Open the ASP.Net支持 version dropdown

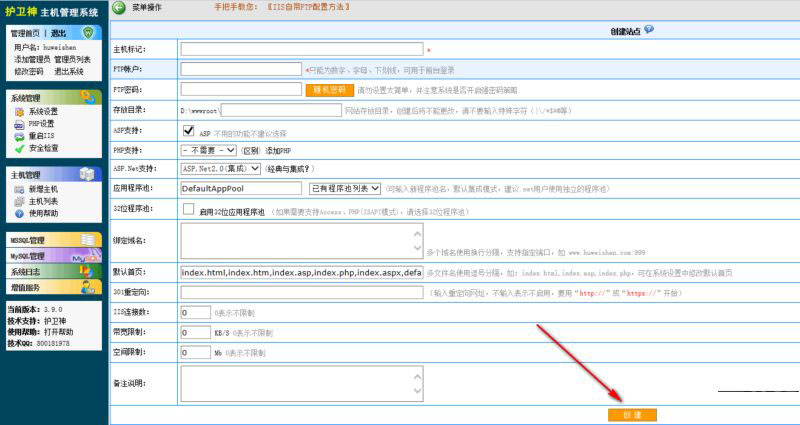pos(220,168)
